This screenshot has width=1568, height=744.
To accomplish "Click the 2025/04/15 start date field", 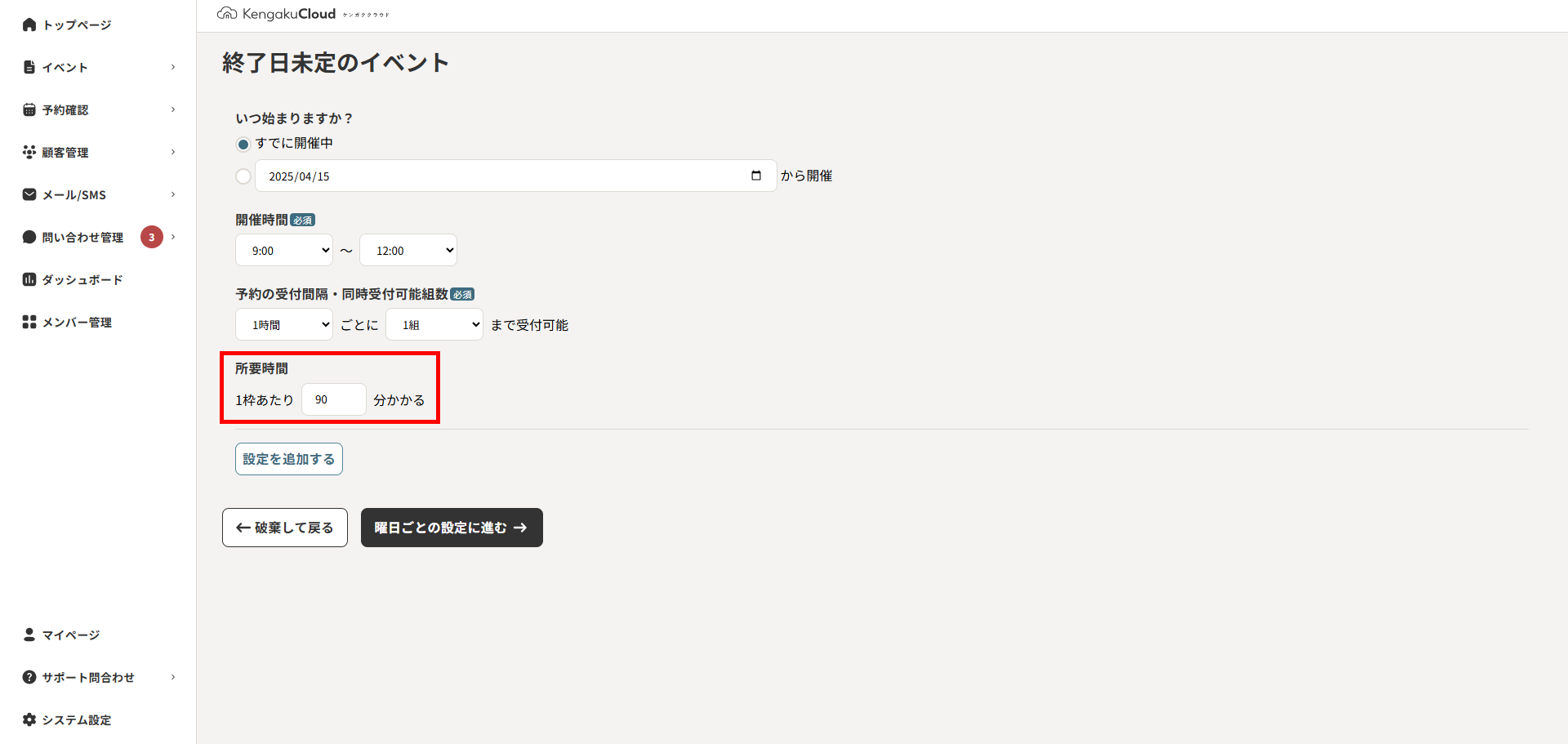I will (515, 176).
